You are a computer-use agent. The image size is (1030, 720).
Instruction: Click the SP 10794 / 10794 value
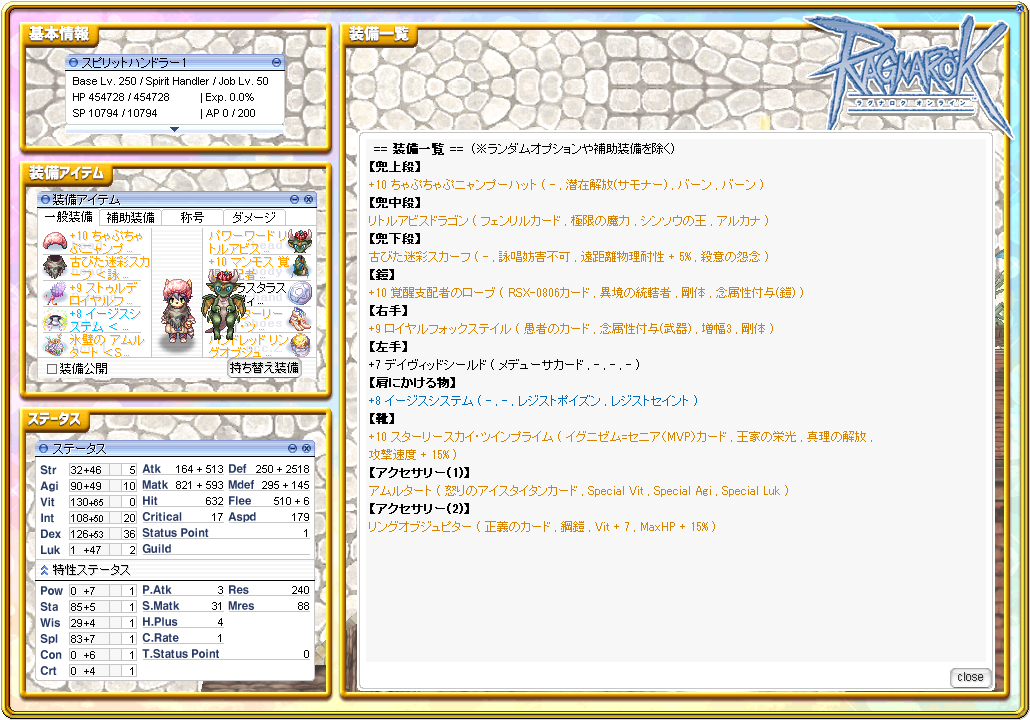pyautogui.click(x=115, y=113)
